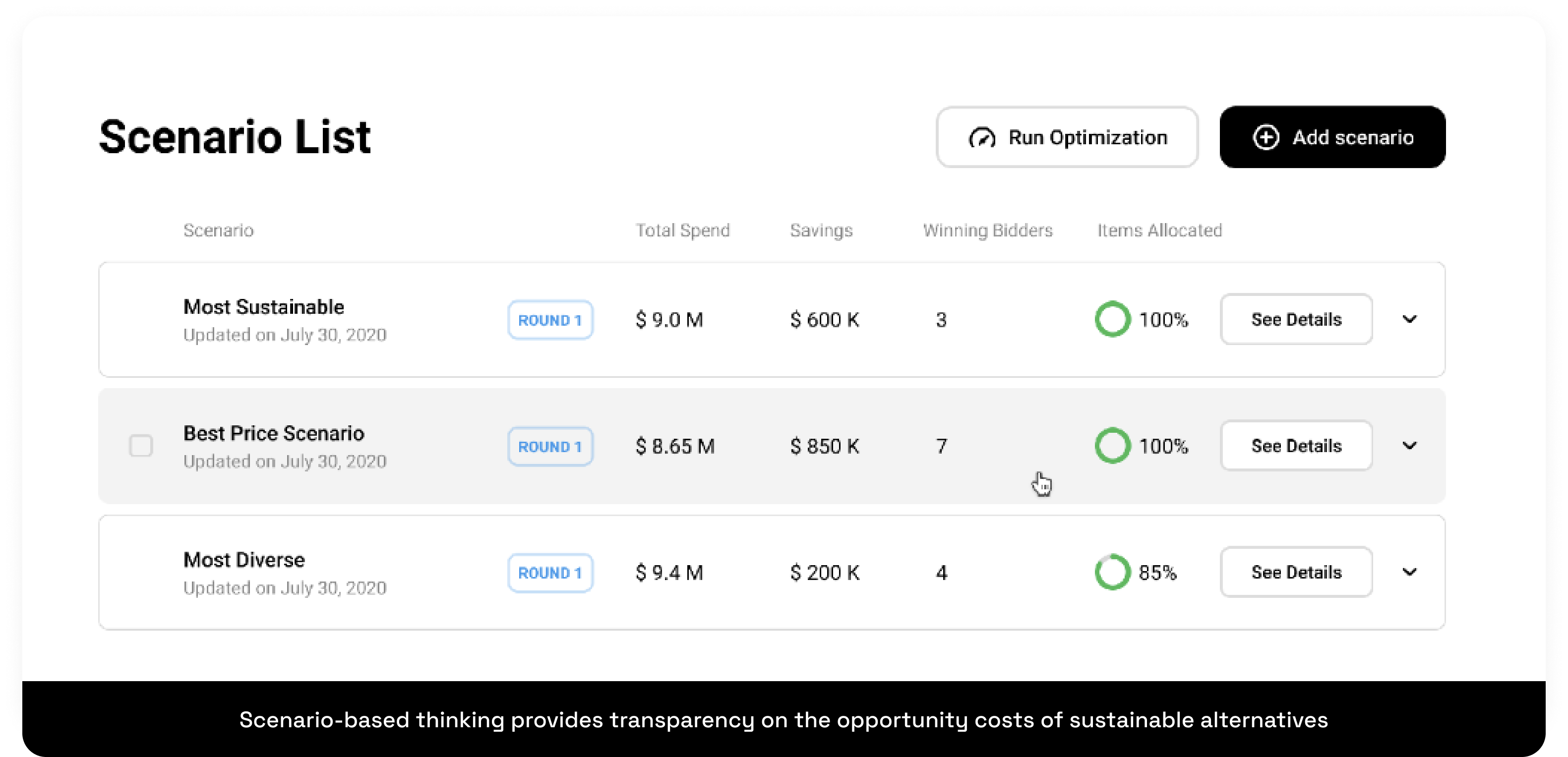Click the Total Spend column header
The width and height of the screenshot is (1568, 757).
[682, 231]
